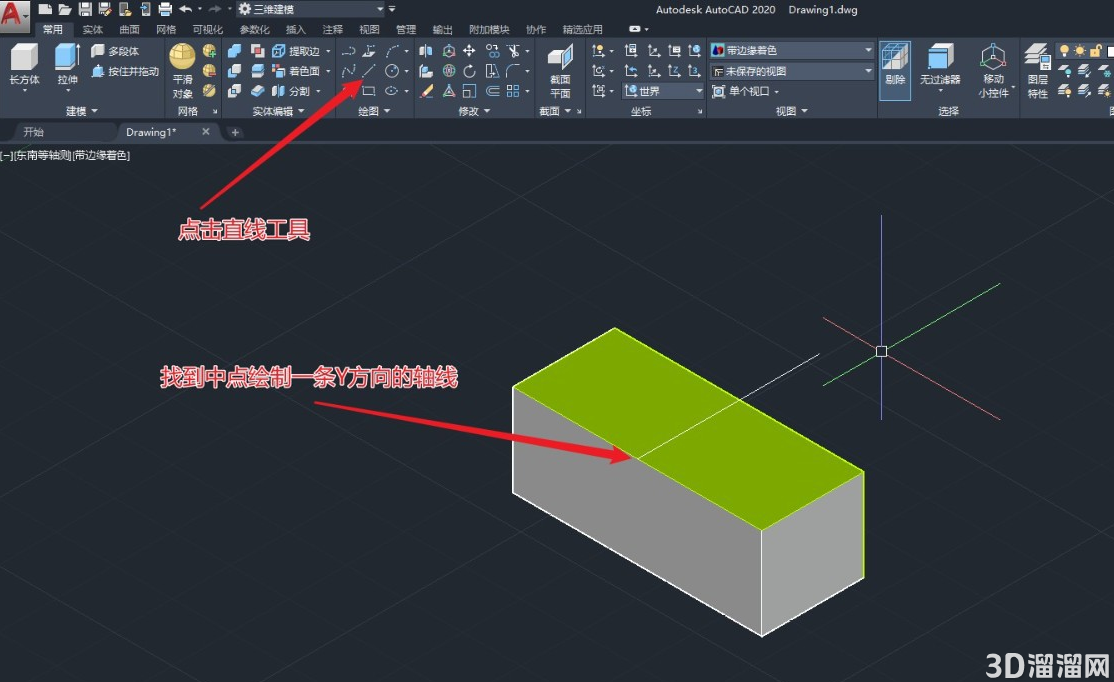Image resolution: width=1114 pixels, height=682 pixels.
Task: Switch to the 曲面 ribbon tab
Action: pyautogui.click(x=129, y=29)
